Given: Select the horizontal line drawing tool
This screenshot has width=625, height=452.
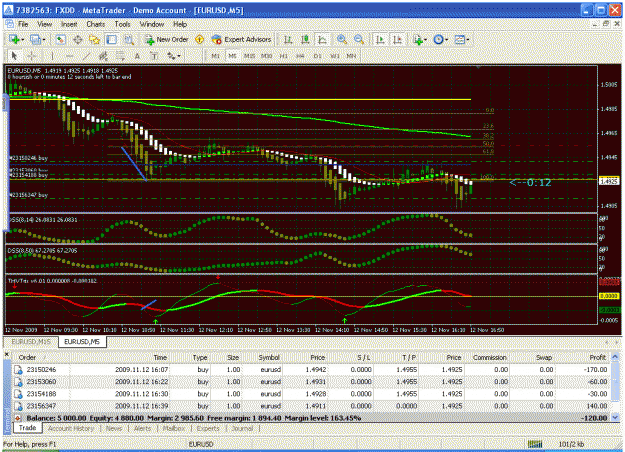Looking at the screenshot, I should coord(69,56).
